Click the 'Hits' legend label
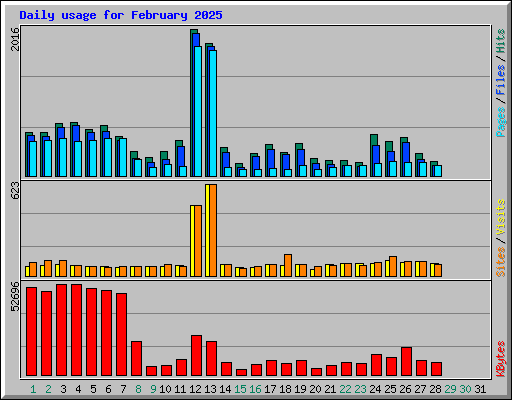 [x=501, y=41]
